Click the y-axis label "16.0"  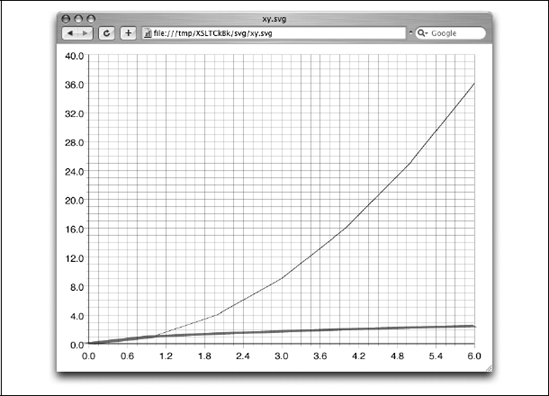[74, 229]
